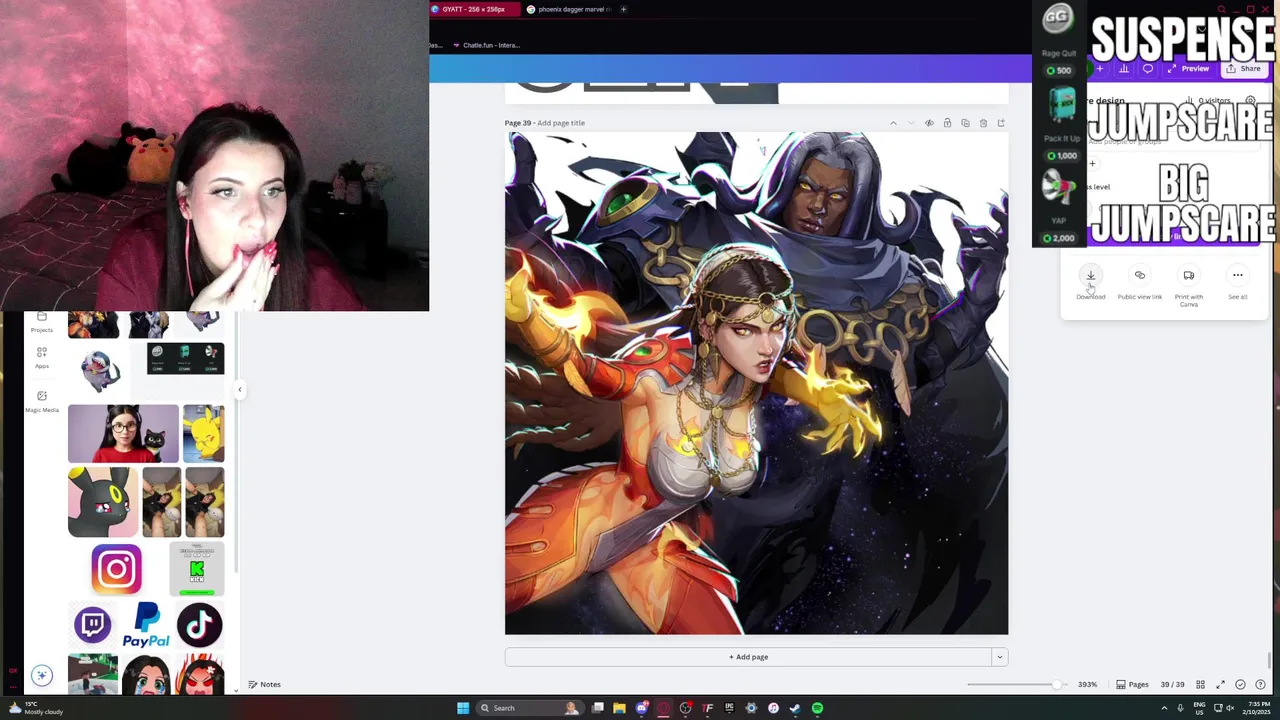Select the character artwork on page 39
Image resolution: width=1280 pixels, height=720 pixels.
[756, 383]
